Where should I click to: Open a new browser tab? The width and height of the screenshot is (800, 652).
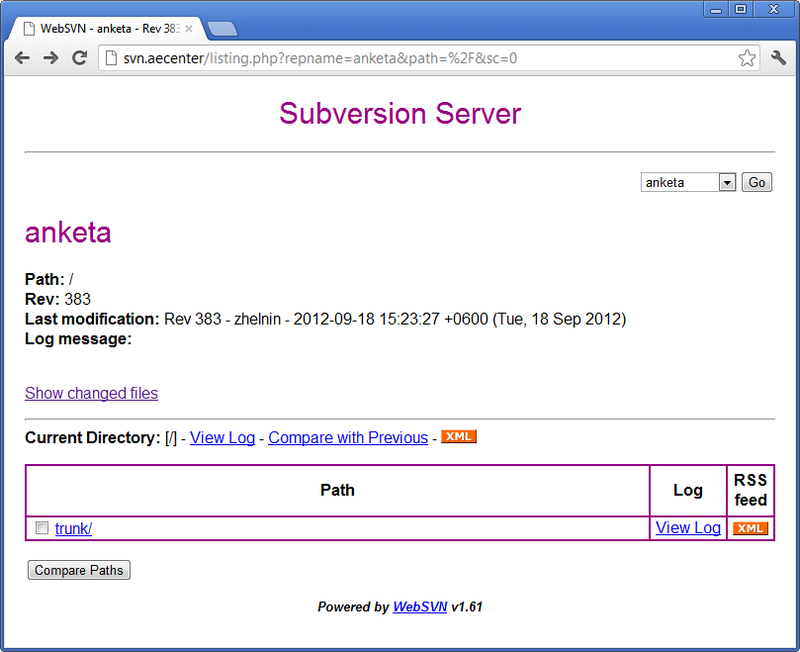tap(222, 28)
